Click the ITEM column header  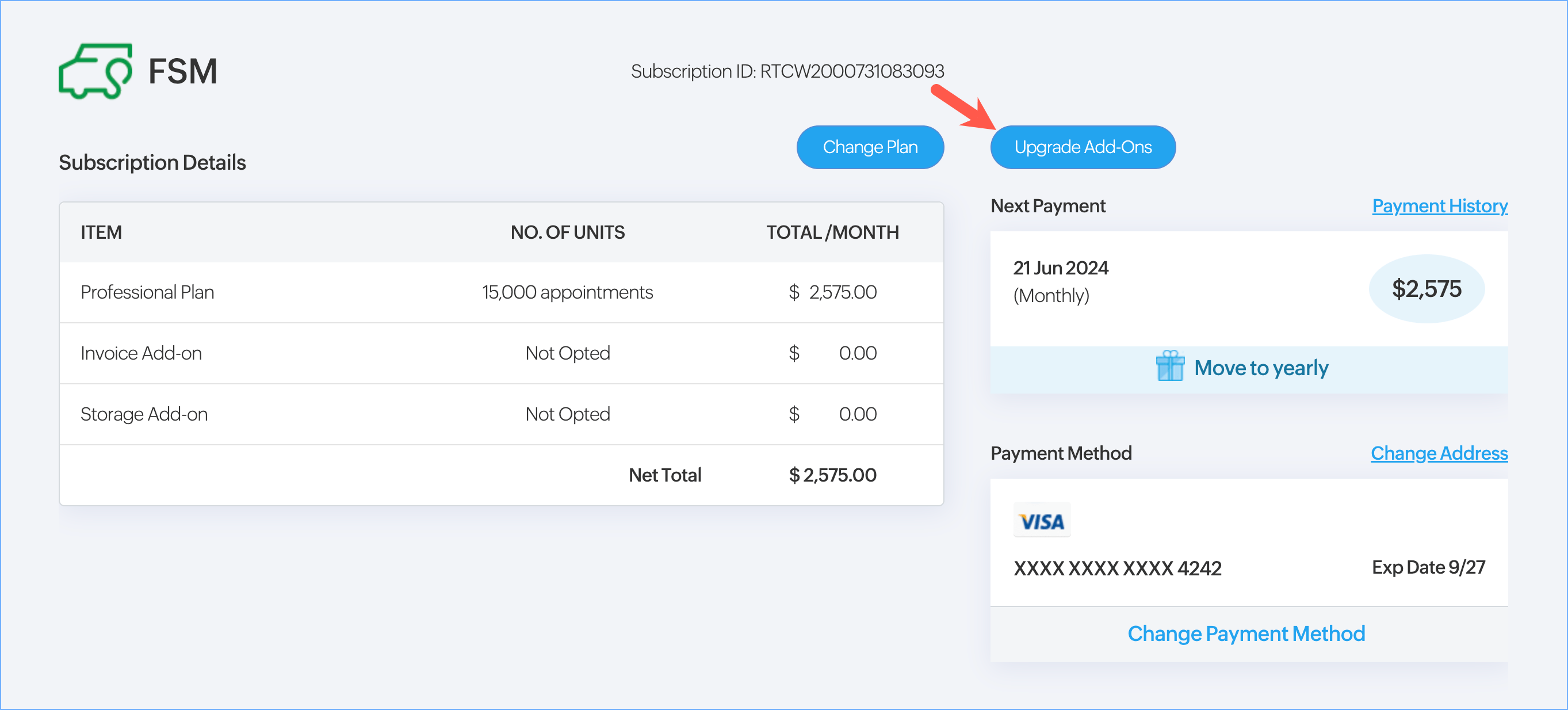tap(101, 232)
